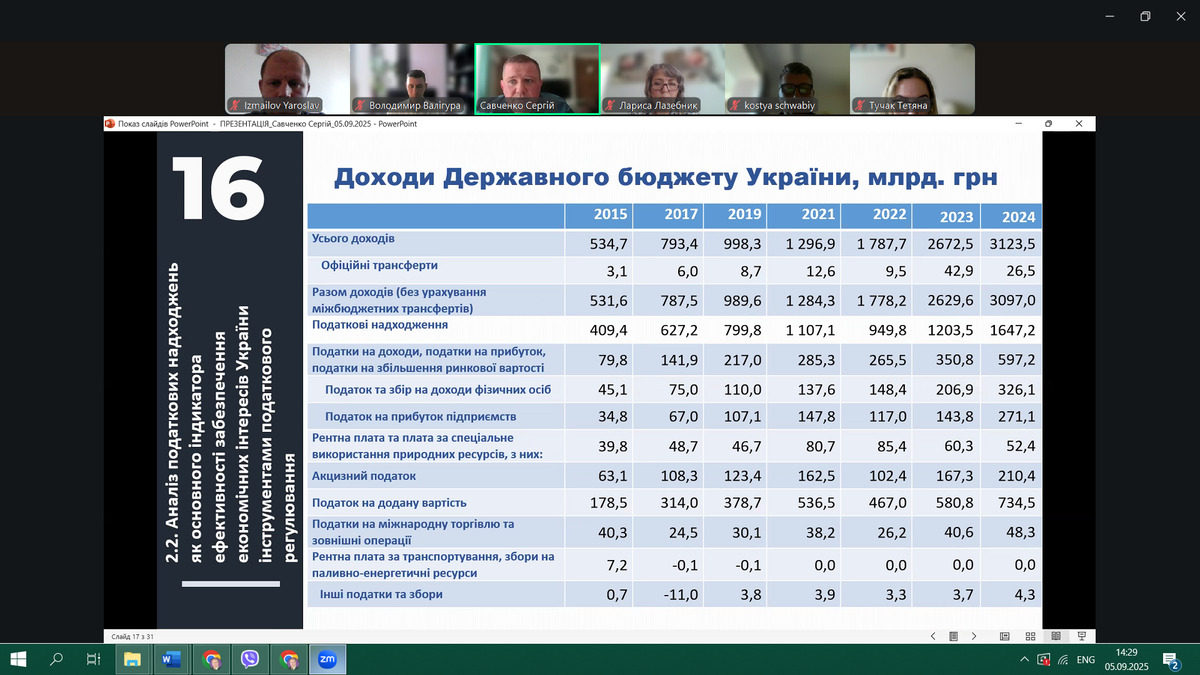Click the value 1 296,9 in the table
1200x675 pixels.
pos(808,244)
